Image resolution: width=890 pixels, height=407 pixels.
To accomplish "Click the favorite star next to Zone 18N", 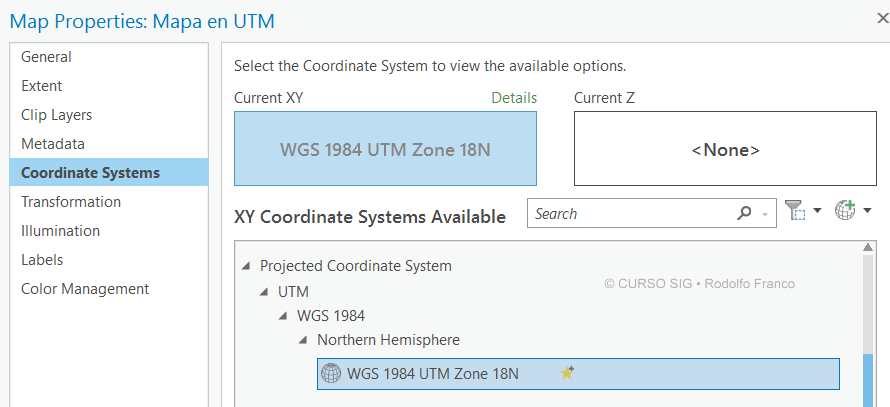I will tap(567, 374).
